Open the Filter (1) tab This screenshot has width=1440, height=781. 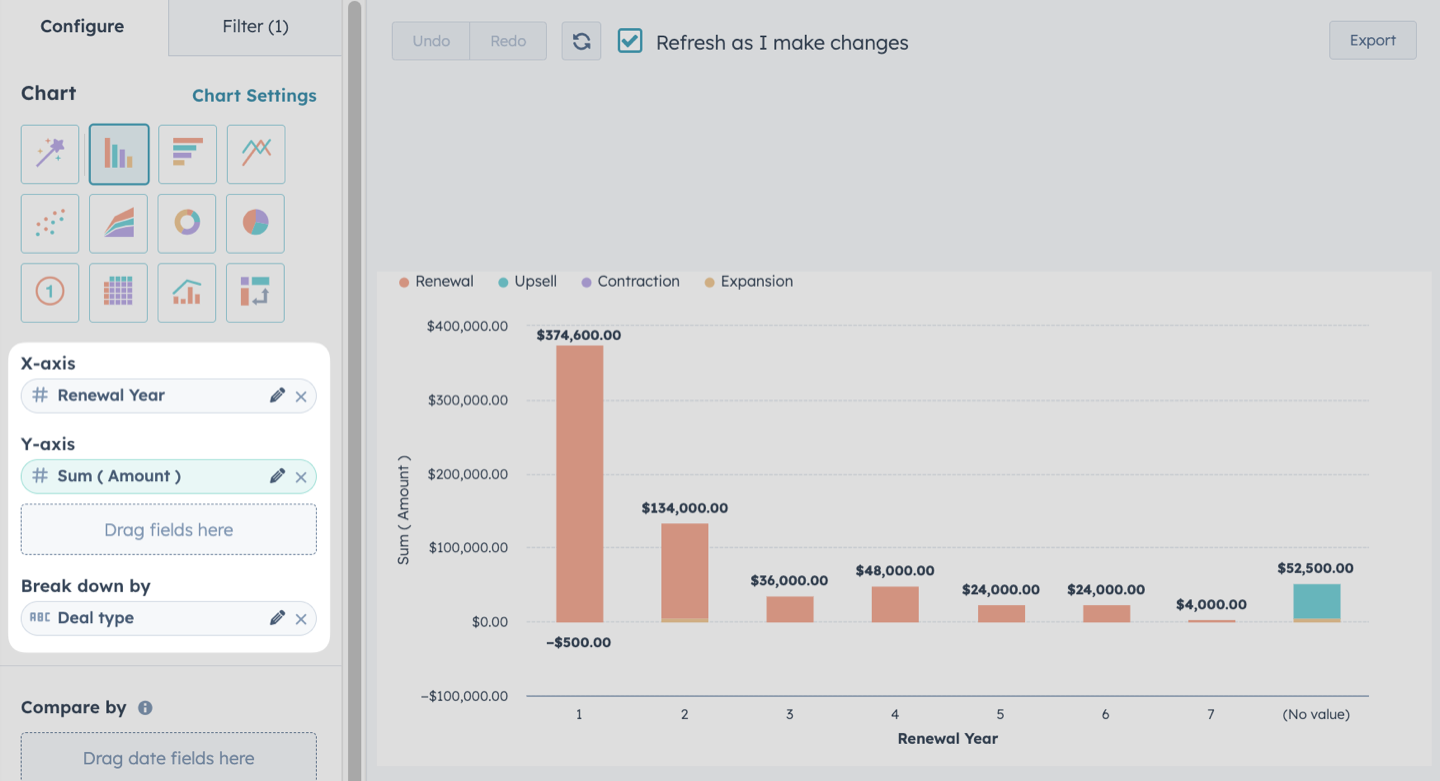pyautogui.click(x=255, y=27)
